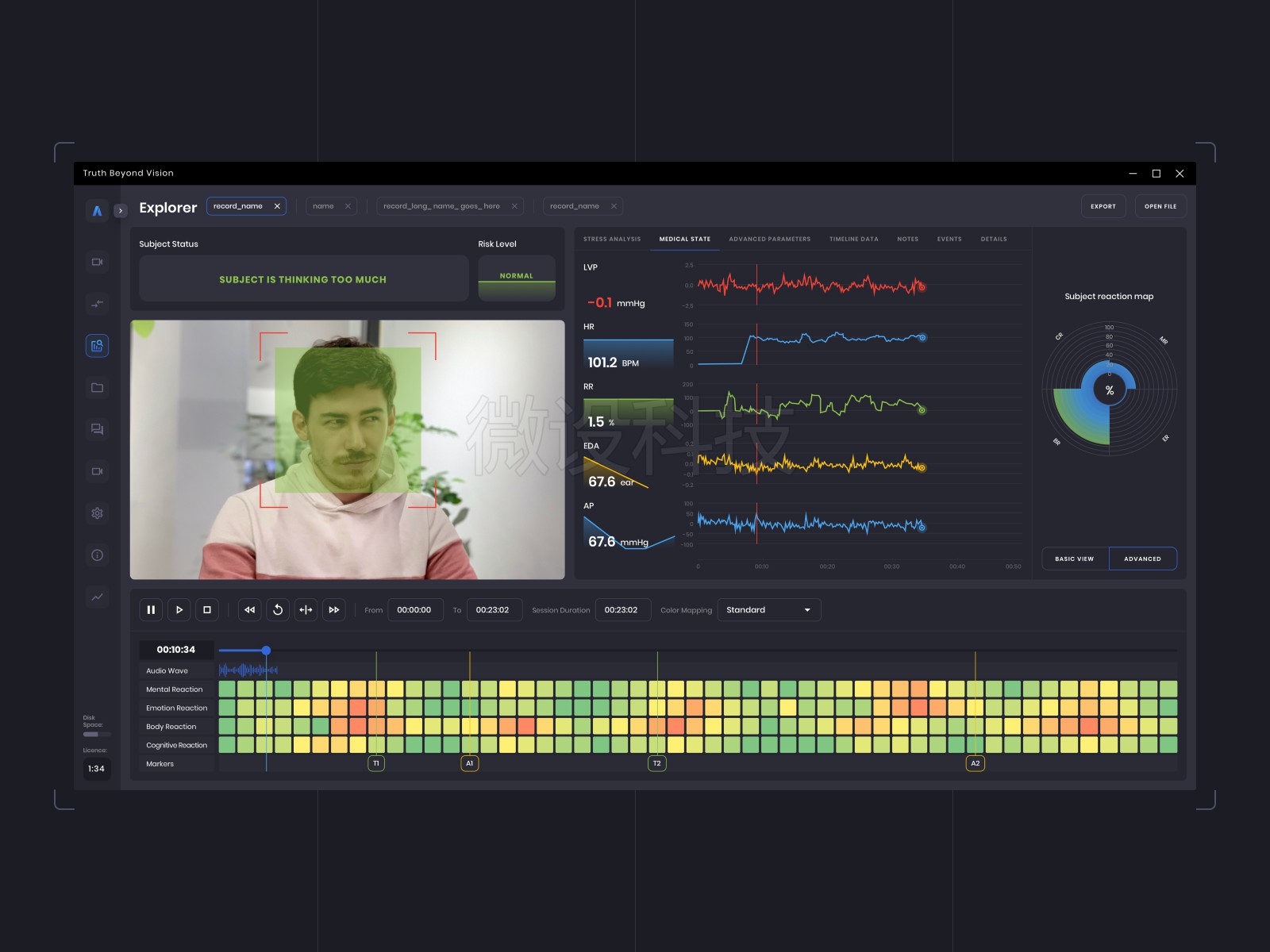Image resolution: width=1270 pixels, height=952 pixels.
Task: Select the Medical State tab
Action: click(685, 239)
